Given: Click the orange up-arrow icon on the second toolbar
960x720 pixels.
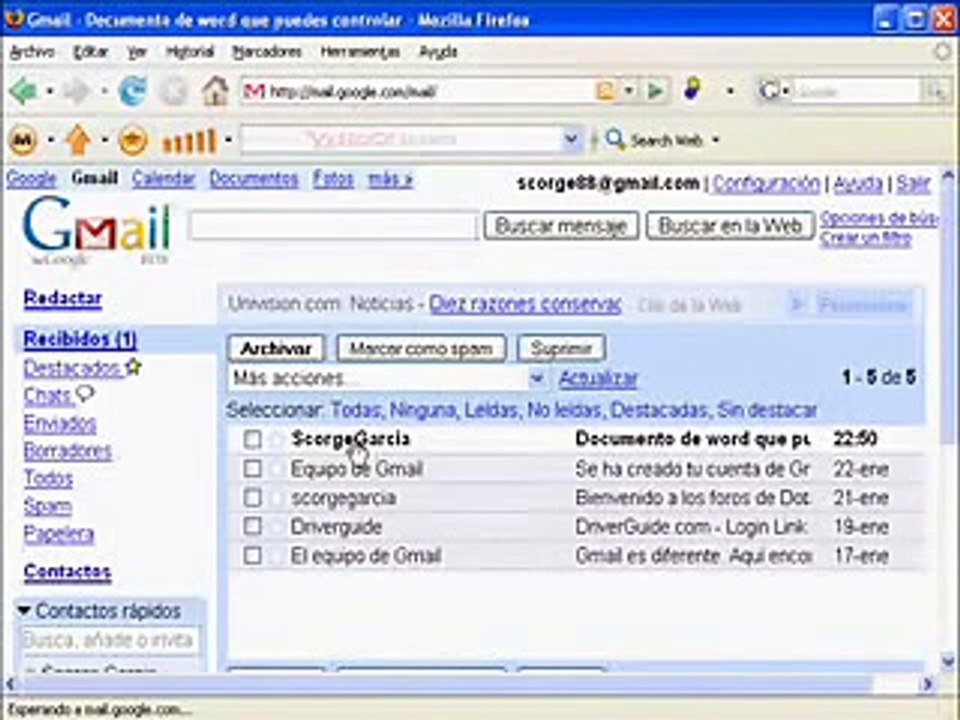Looking at the screenshot, I should coord(78,140).
